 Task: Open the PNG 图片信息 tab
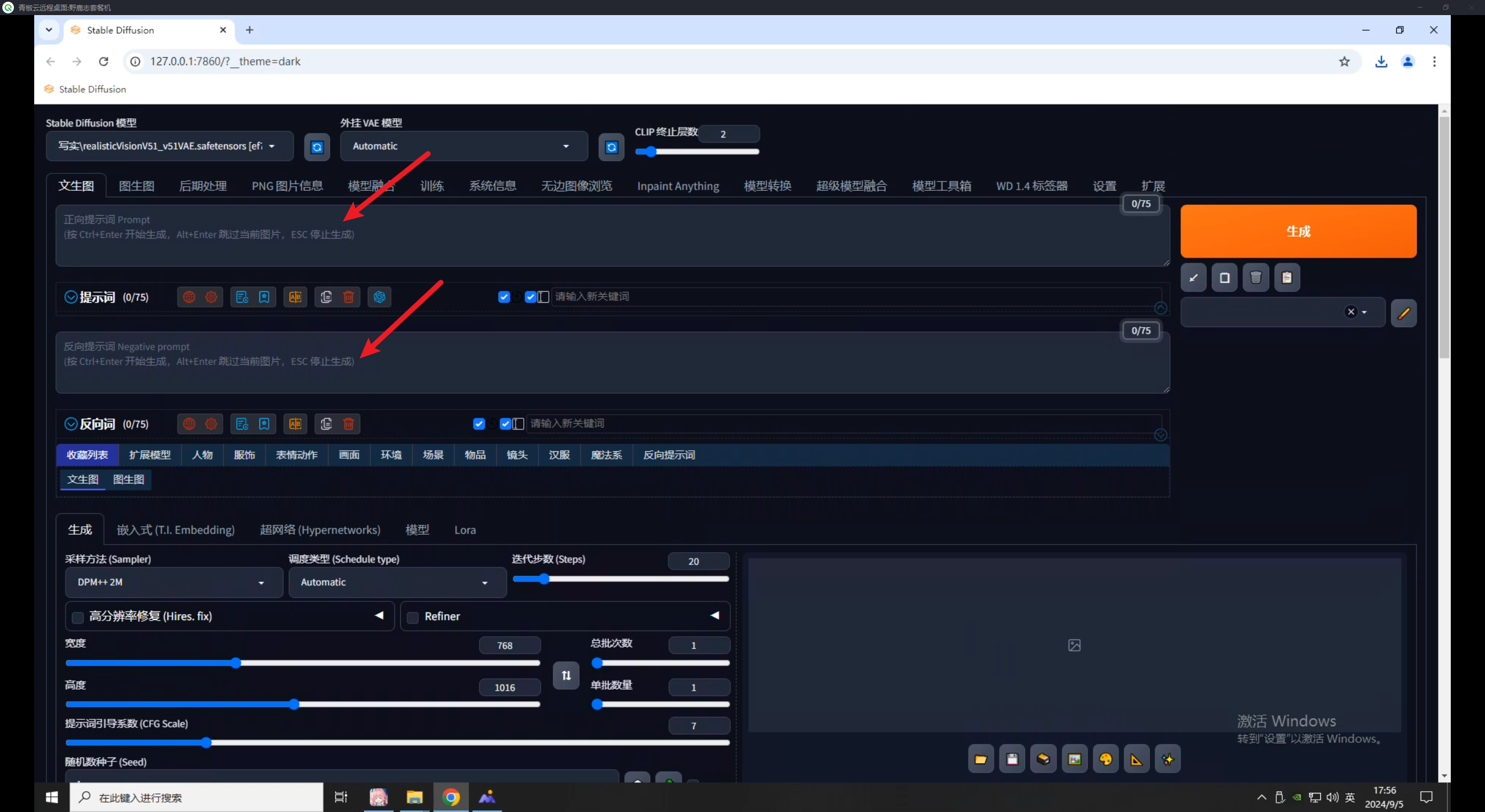287,186
